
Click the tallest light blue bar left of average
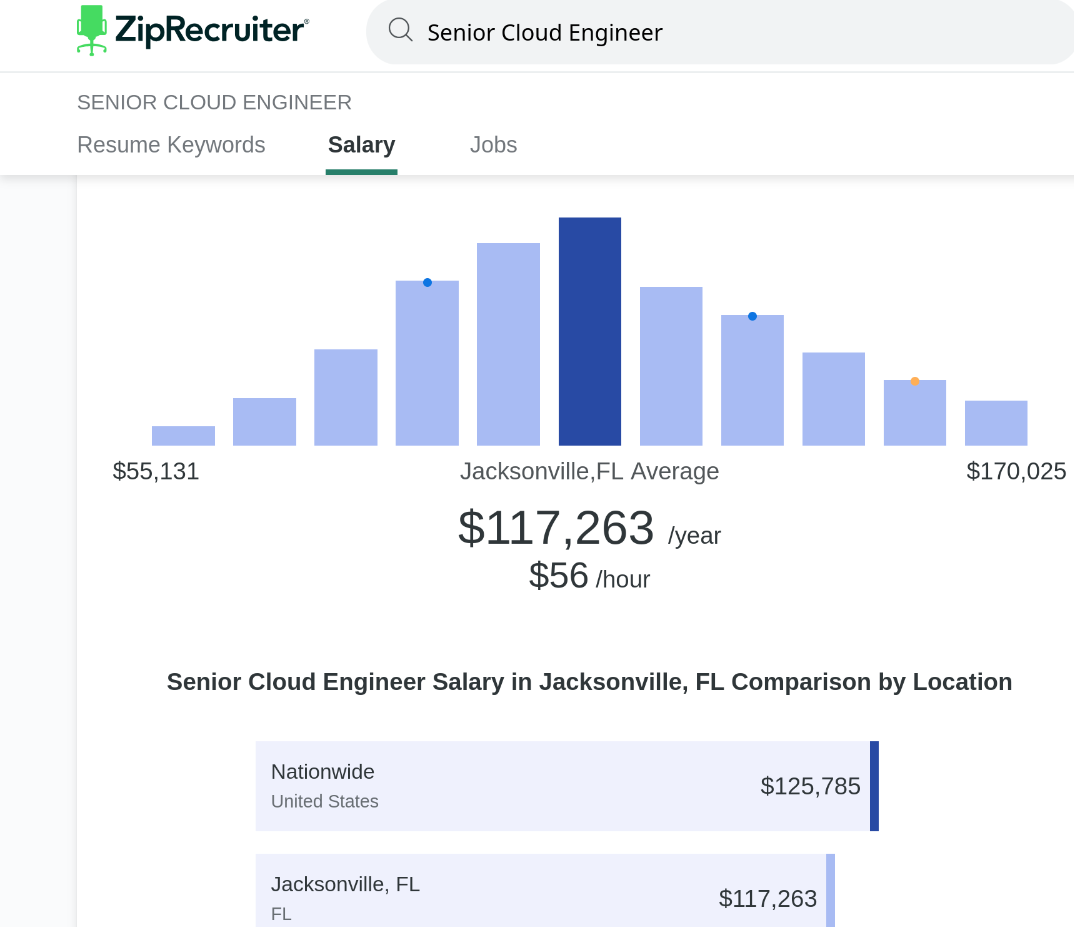tap(508, 344)
